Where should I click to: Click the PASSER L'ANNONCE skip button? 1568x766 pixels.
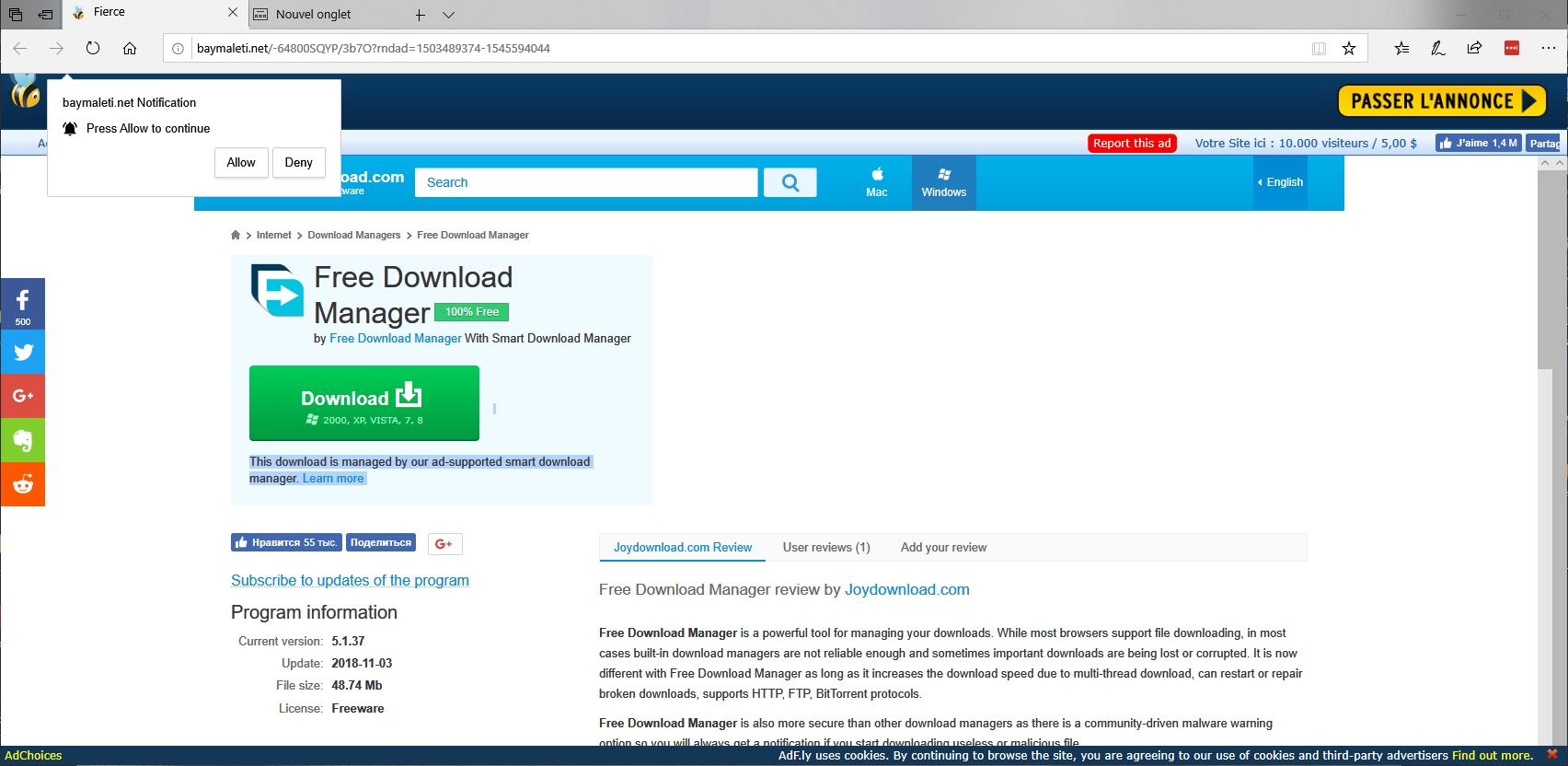[1442, 101]
